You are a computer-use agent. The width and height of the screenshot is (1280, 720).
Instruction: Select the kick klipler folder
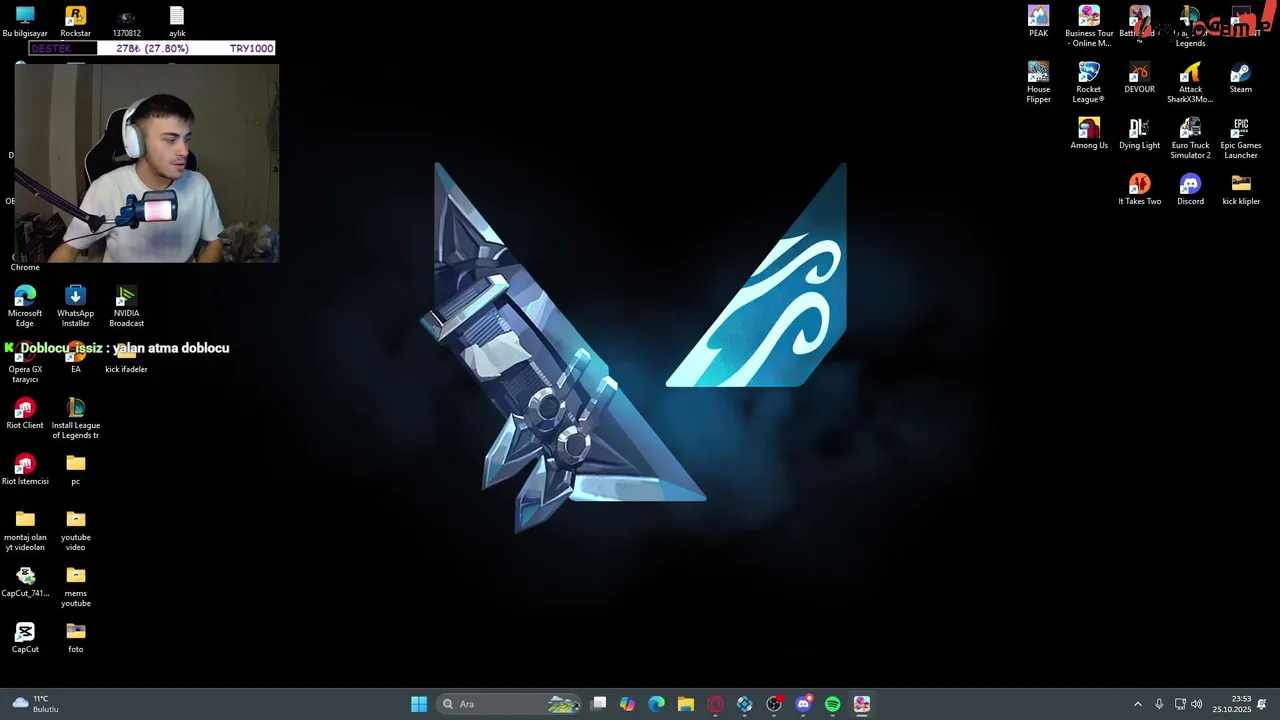pyautogui.click(x=1241, y=189)
